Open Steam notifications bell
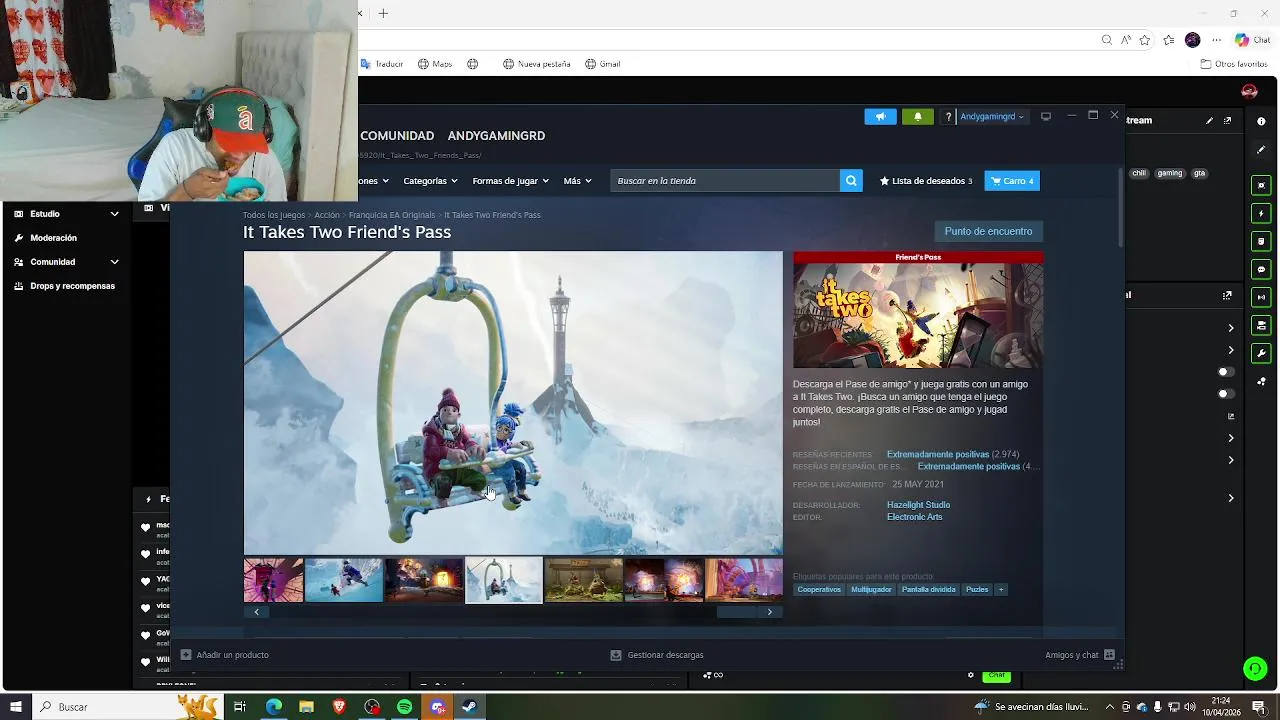The height and width of the screenshot is (720, 1280). 918,117
